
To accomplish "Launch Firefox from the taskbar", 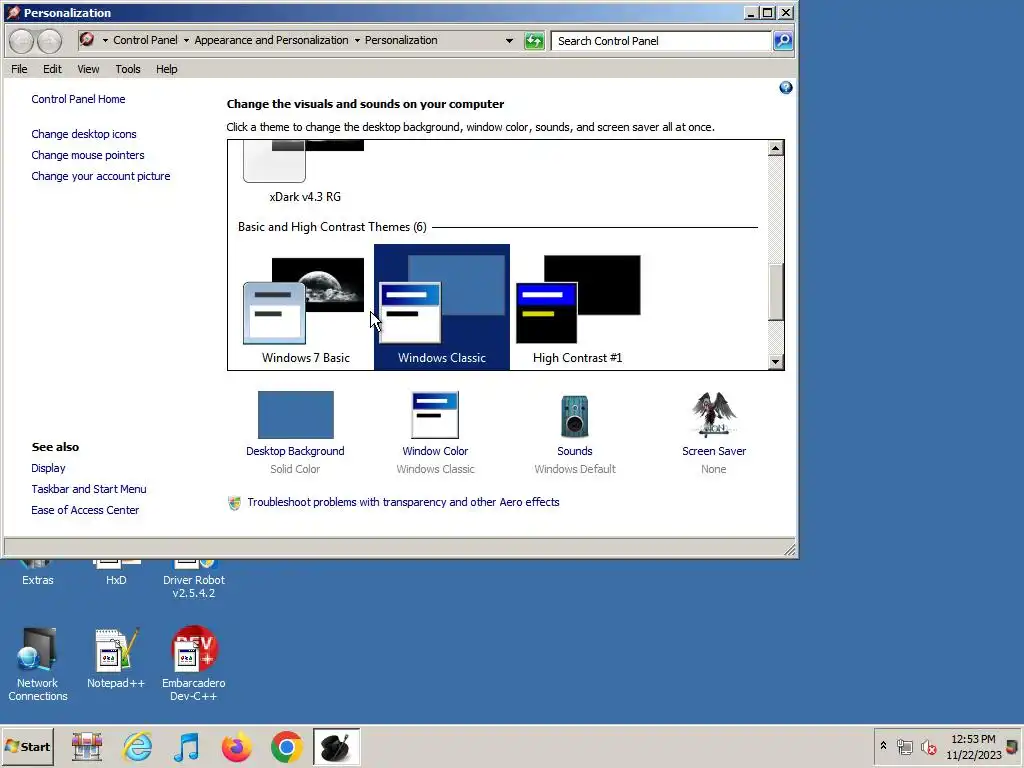I will pyautogui.click(x=236, y=747).
